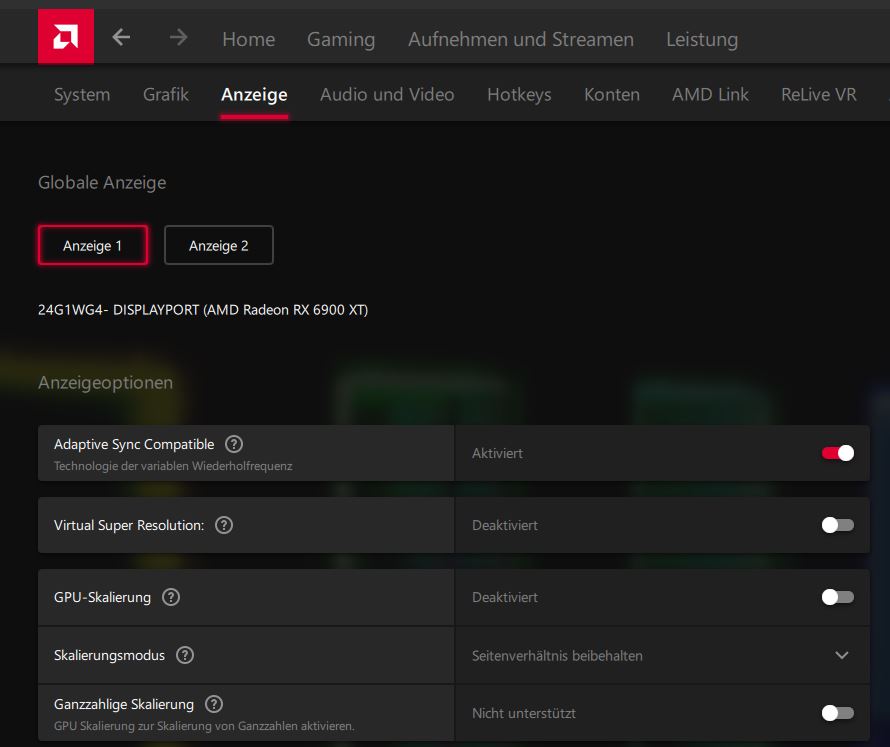Select the Anzeige settings tab

click(254, 94)
